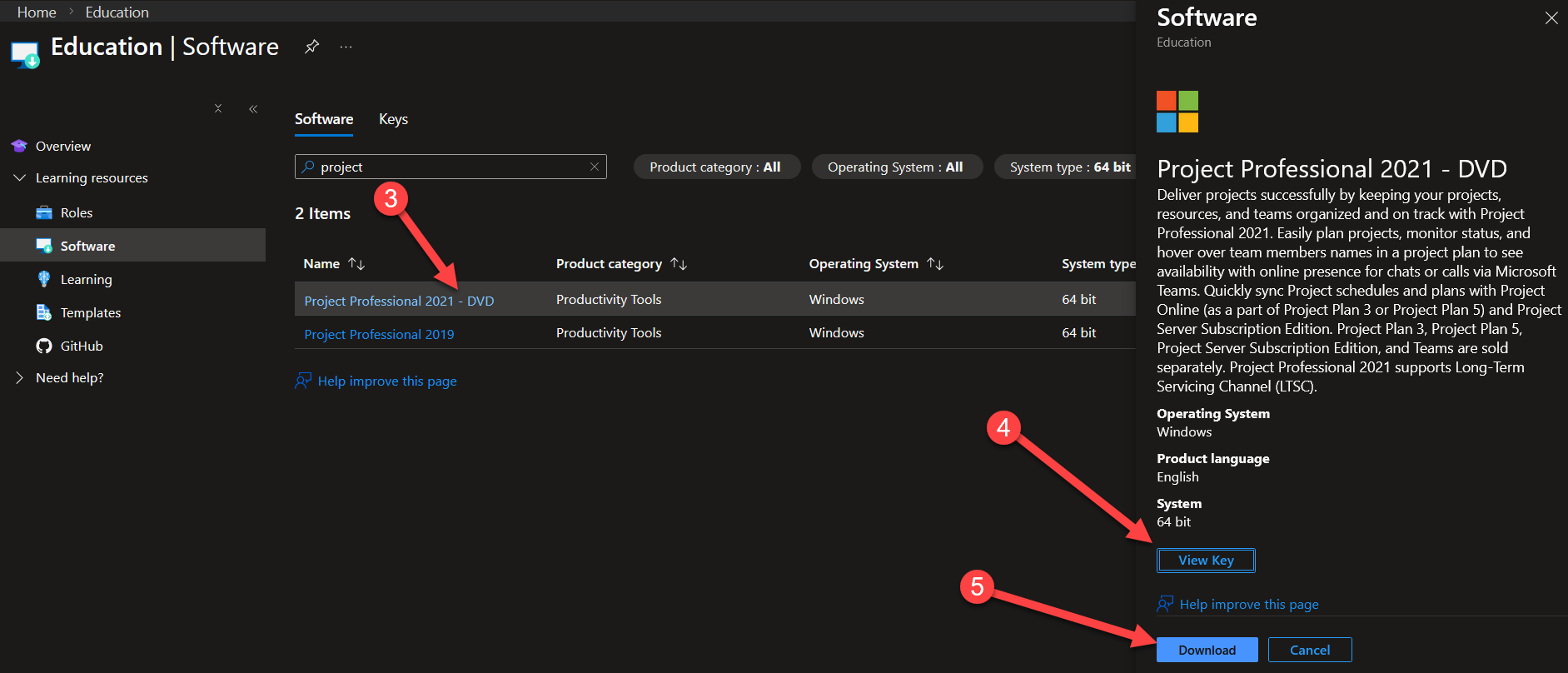Viewport: 1568px width, 673px height.
Task: Sort by Product category arrows
Action: [x=679, y=263]
